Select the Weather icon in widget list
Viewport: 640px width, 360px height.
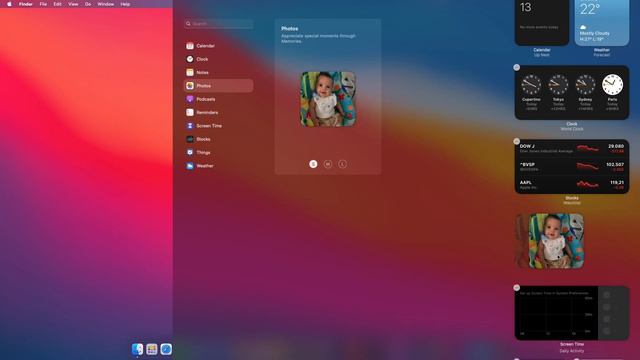click(x=190, y=166)
